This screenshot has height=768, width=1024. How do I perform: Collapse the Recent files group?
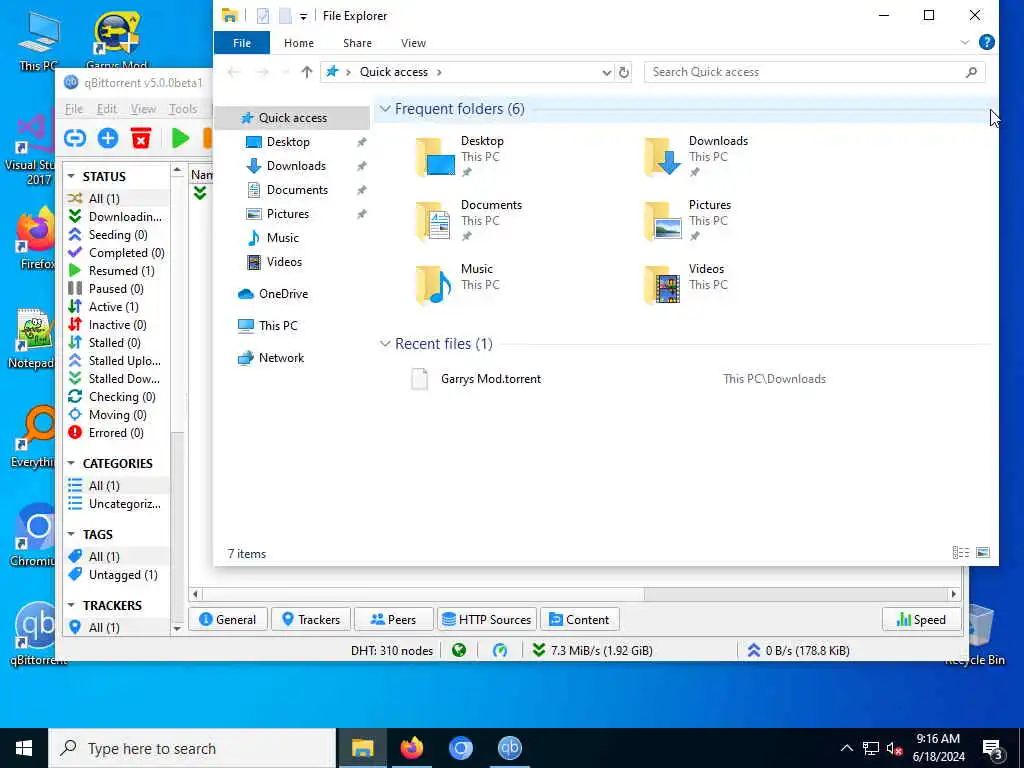(x=385, y=344)
